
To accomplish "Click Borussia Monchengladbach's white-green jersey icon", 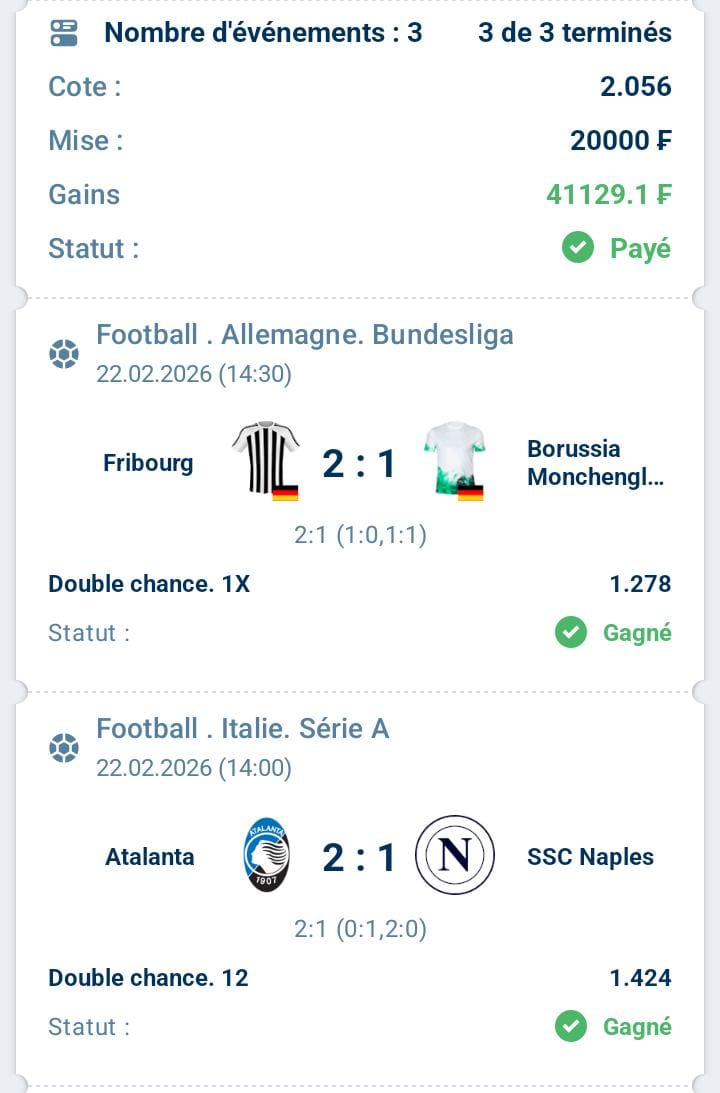I will point(455,460).
